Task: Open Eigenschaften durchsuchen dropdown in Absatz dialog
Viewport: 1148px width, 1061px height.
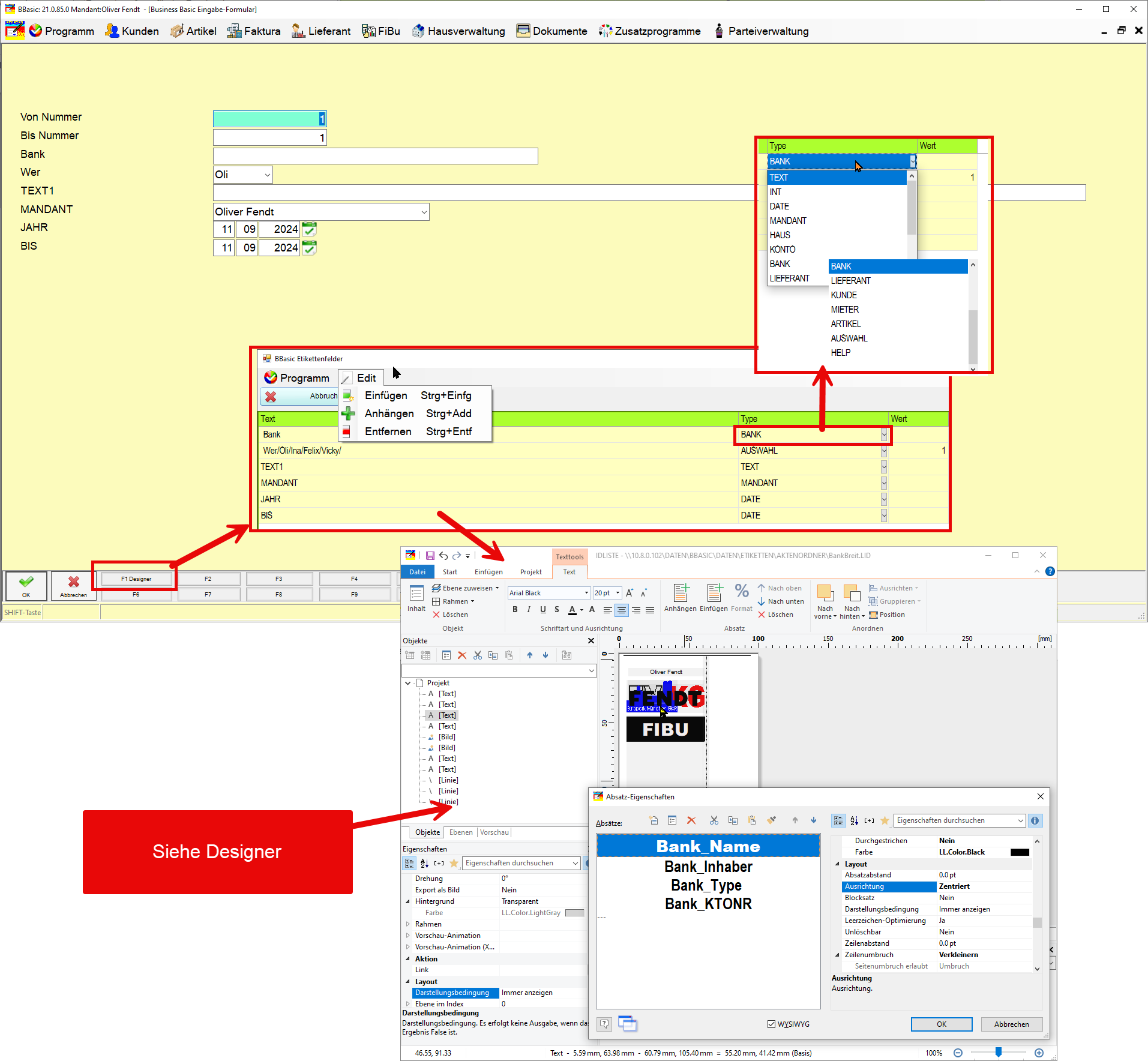Action: 1021,820
